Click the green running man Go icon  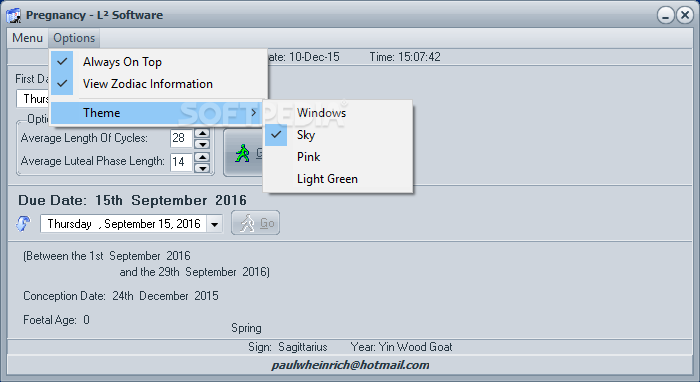[x=243, y=153]
